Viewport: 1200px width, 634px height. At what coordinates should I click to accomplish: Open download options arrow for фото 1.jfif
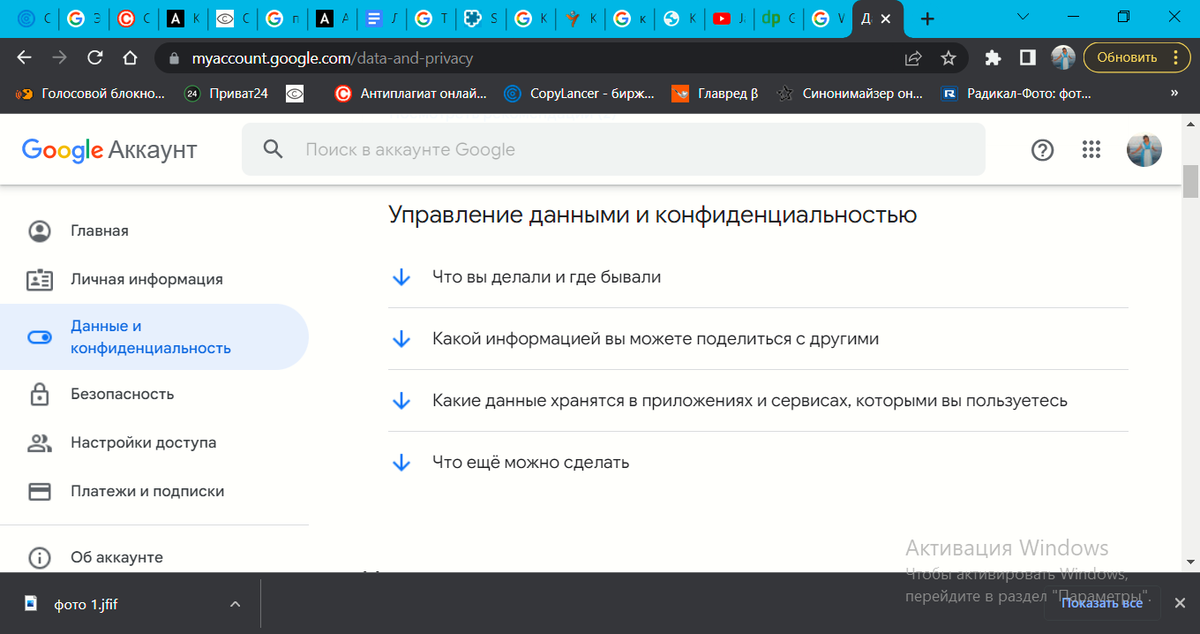point(235,604)
